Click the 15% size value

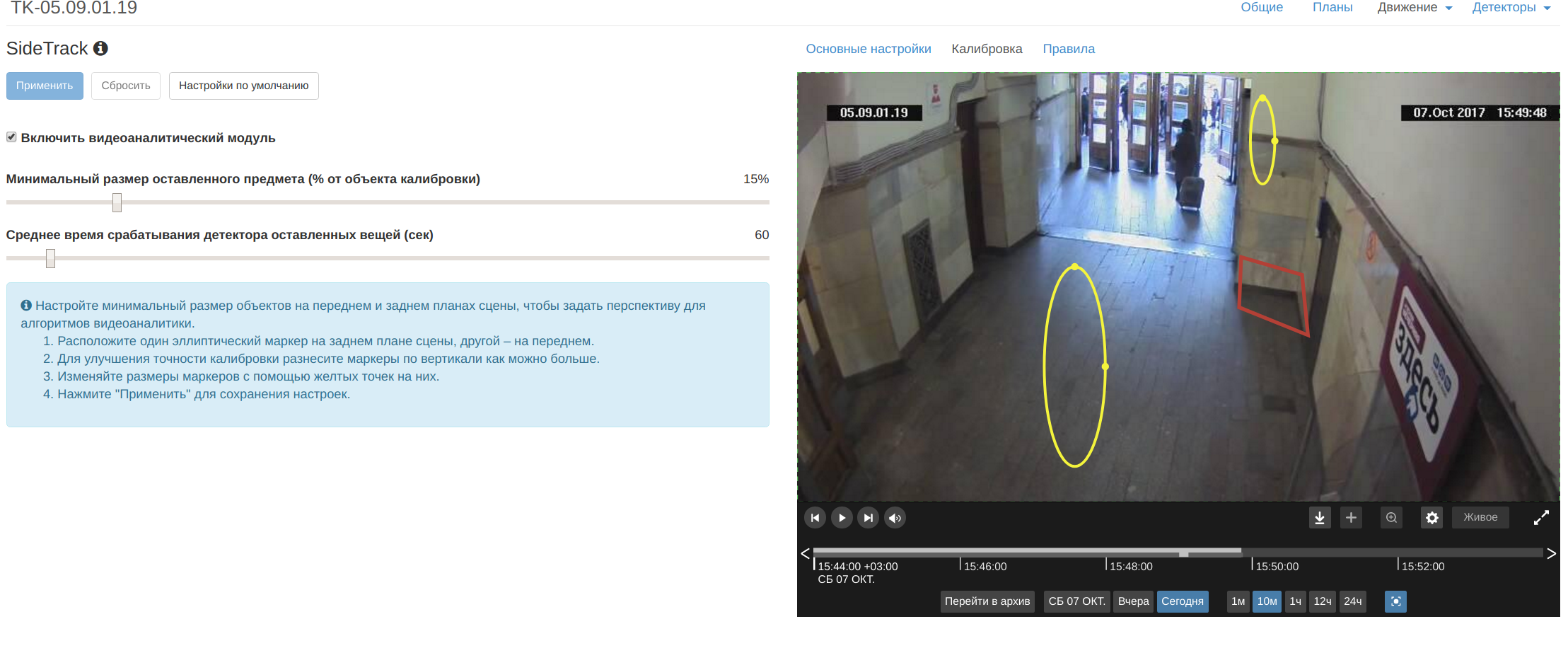(x=755, y=179)
